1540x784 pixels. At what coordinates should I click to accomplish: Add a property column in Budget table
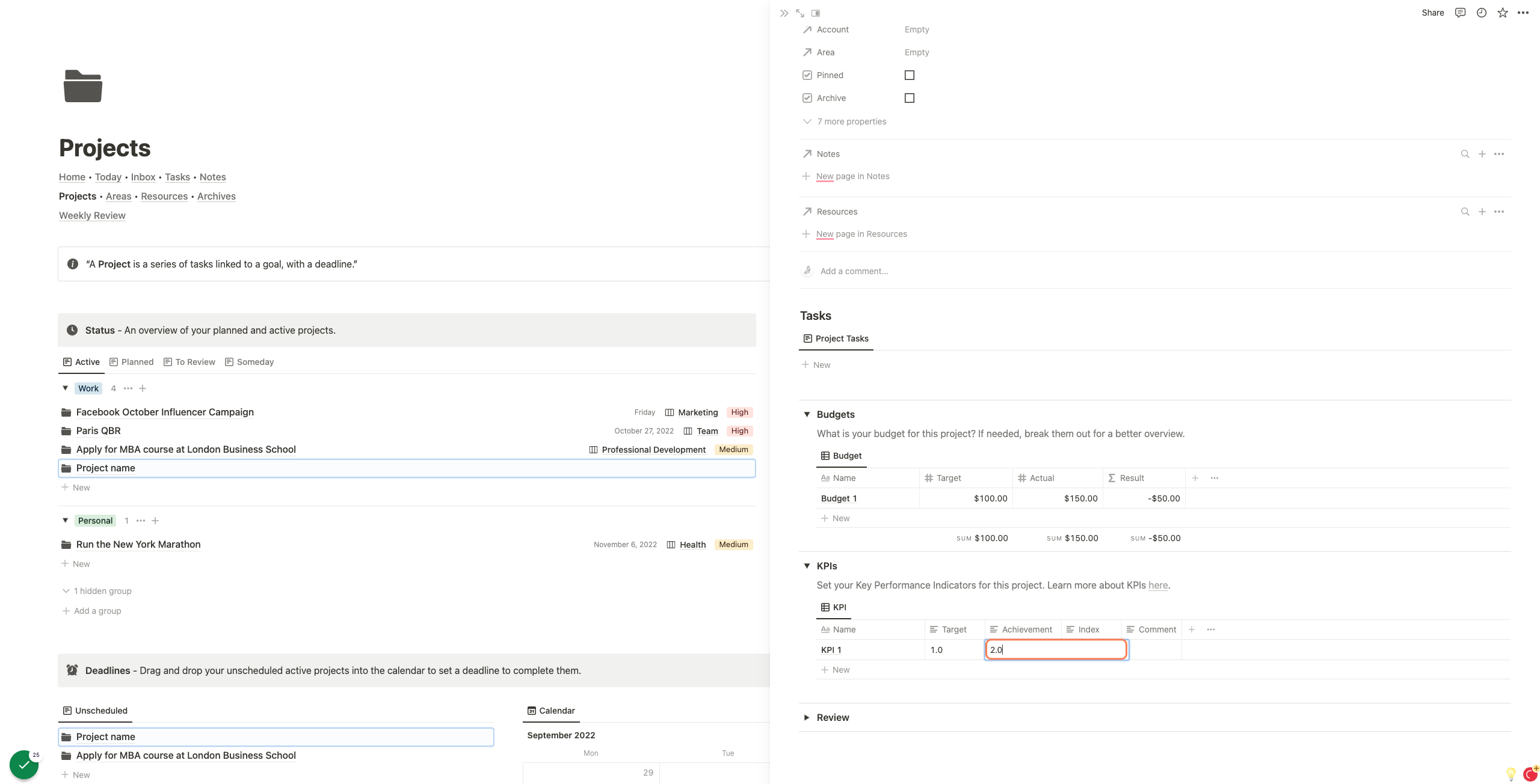pyautogui.click(x=1195, y=478)
